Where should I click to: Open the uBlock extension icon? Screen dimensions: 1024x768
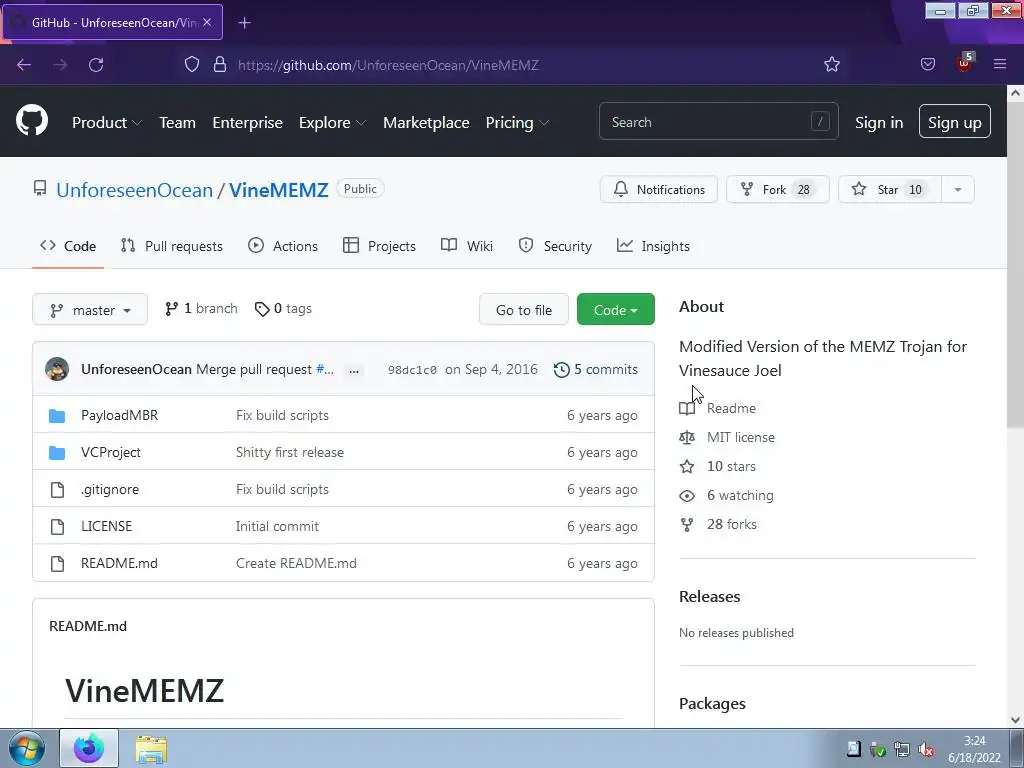pyautogui.click(x=965, y=62)
